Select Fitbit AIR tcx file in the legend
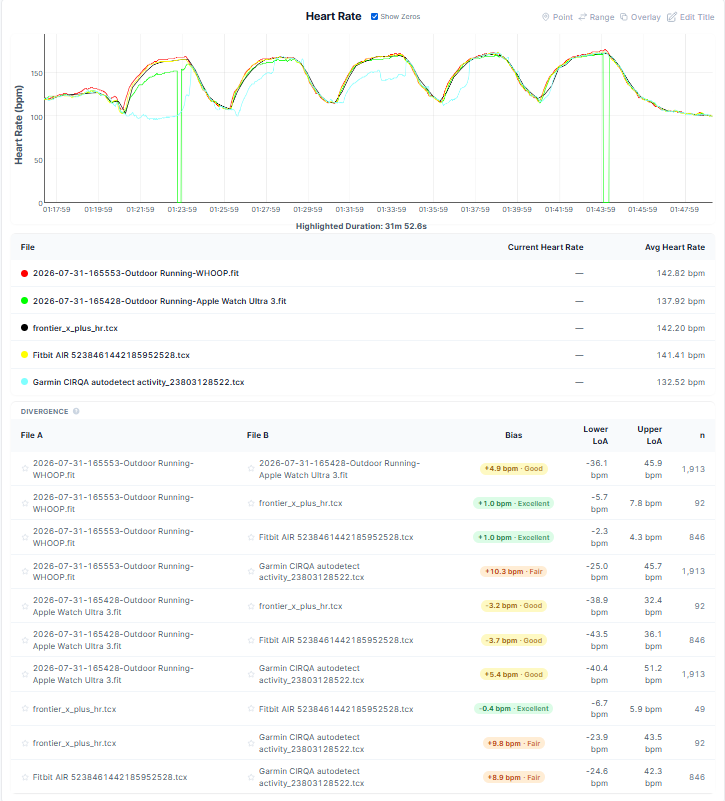The height and width of the screenshot is (801, 725). [111, 355]
